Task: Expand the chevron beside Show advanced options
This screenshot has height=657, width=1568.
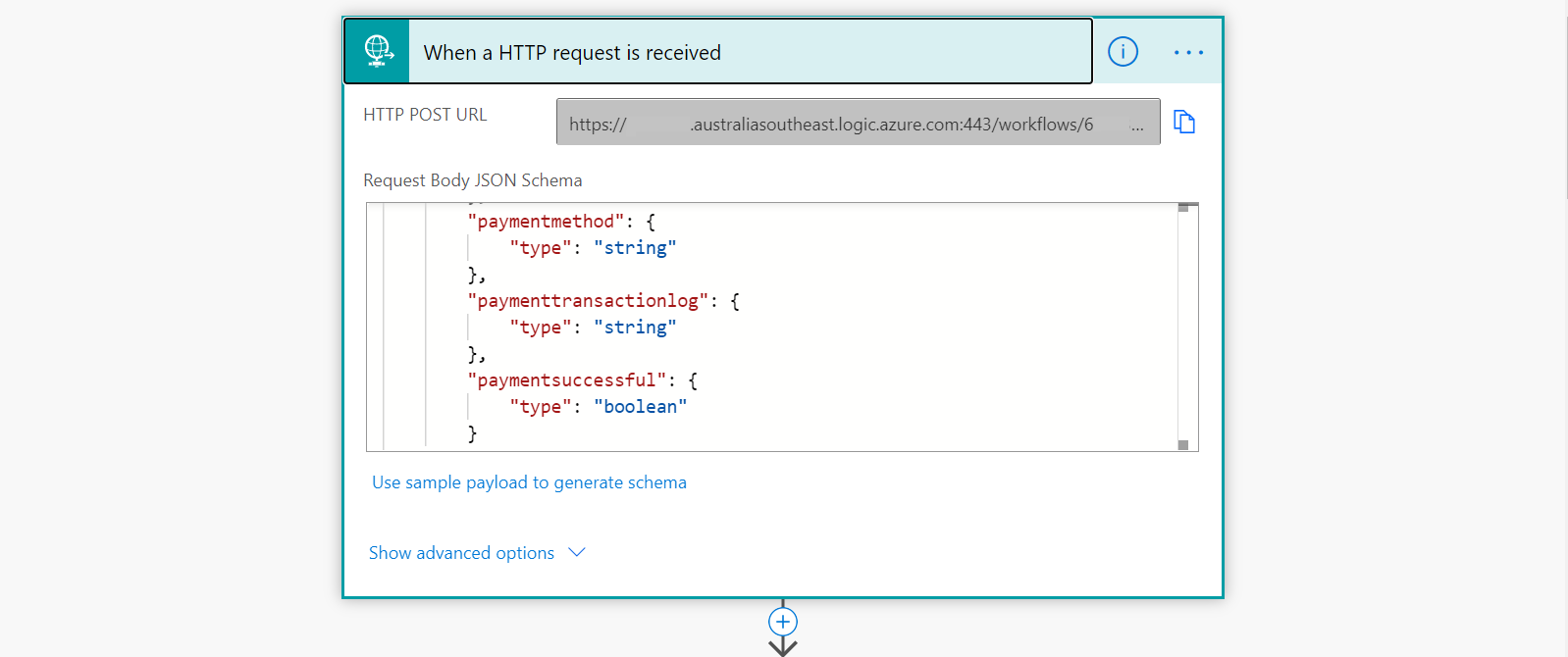Action: point(577,552)
